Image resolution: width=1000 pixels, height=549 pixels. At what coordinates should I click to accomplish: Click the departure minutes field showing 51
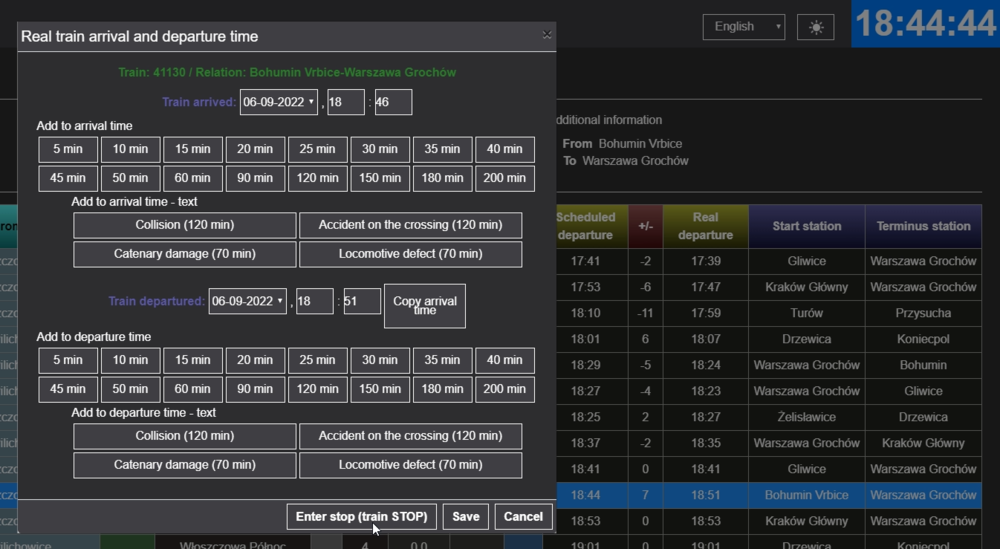(362, 301)
